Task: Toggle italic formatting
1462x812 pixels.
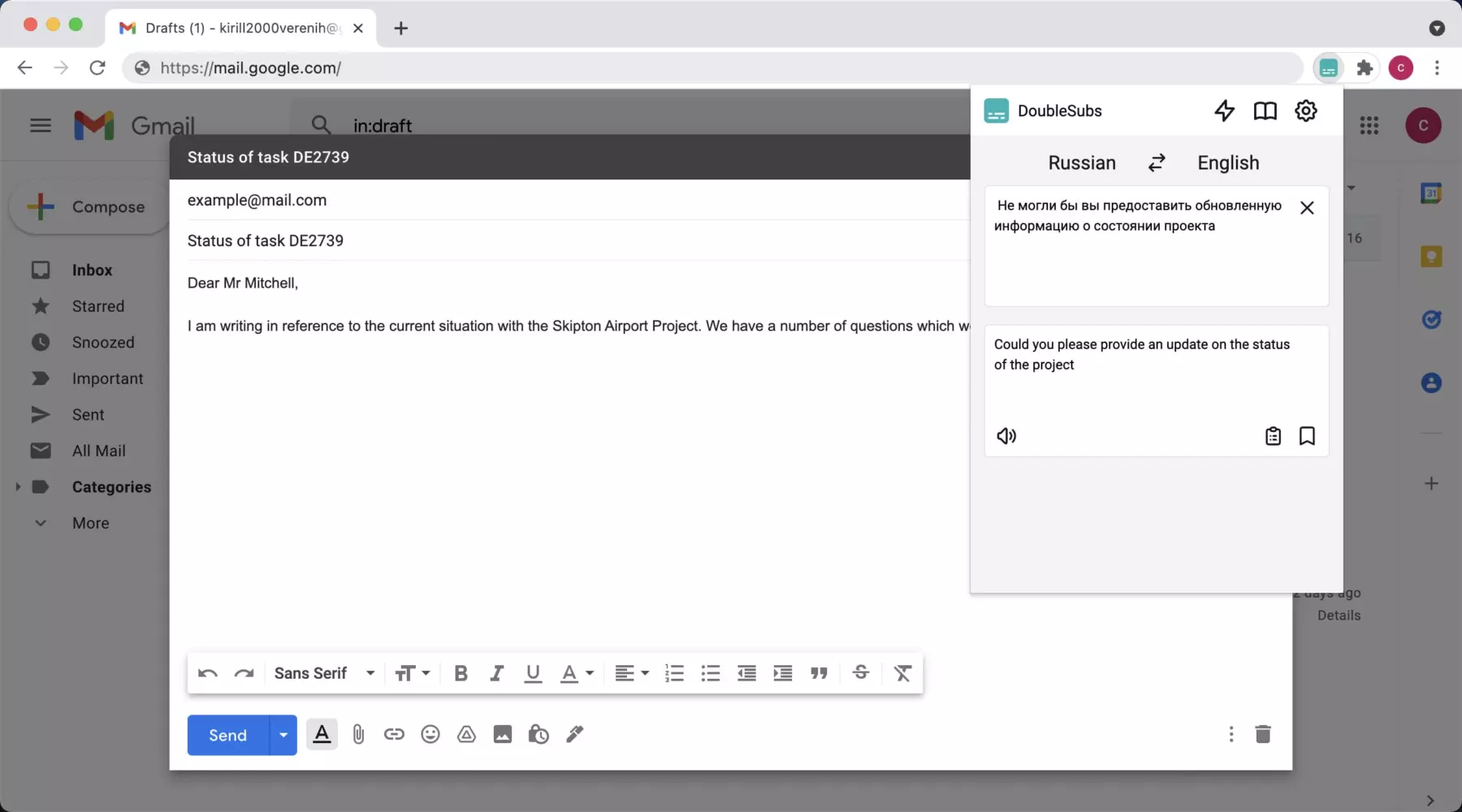Action: [496, 673]
